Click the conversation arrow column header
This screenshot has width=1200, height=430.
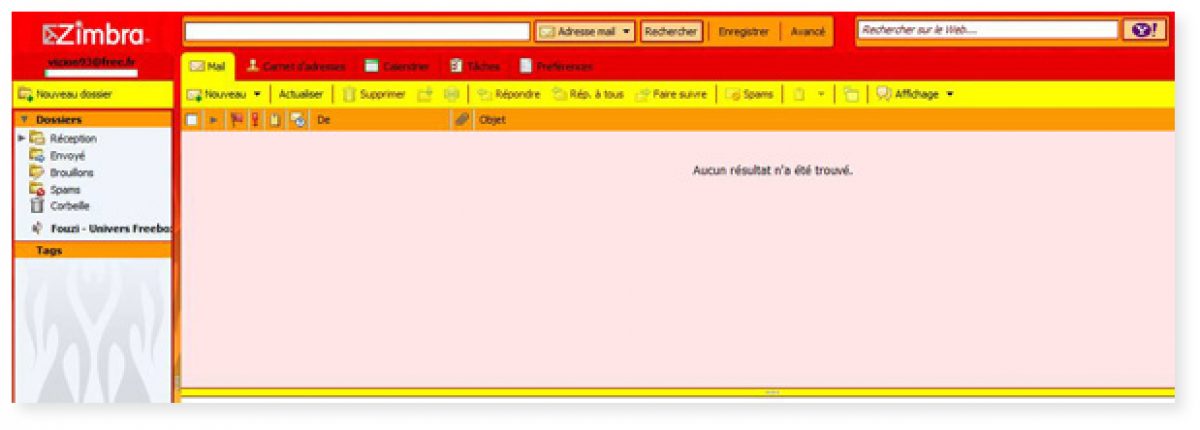coord(213,120)
